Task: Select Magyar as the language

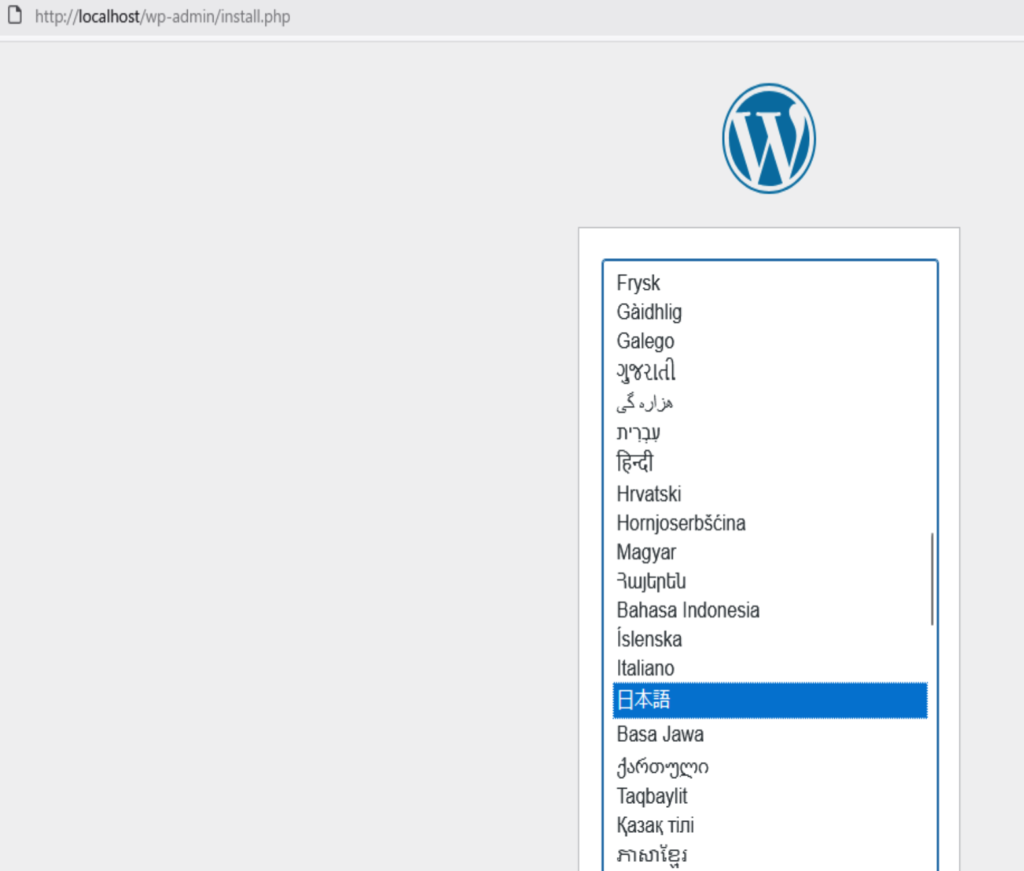Action: pos(646,552)
